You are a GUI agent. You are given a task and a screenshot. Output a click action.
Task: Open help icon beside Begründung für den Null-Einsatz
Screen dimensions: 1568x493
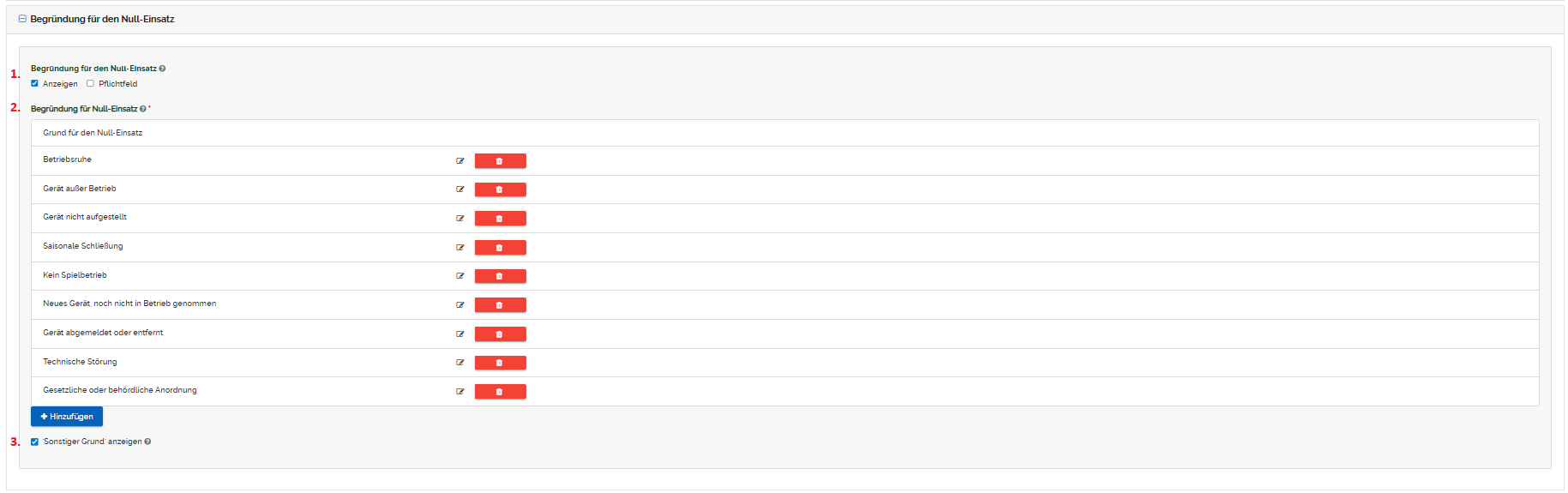coord(162,69)
